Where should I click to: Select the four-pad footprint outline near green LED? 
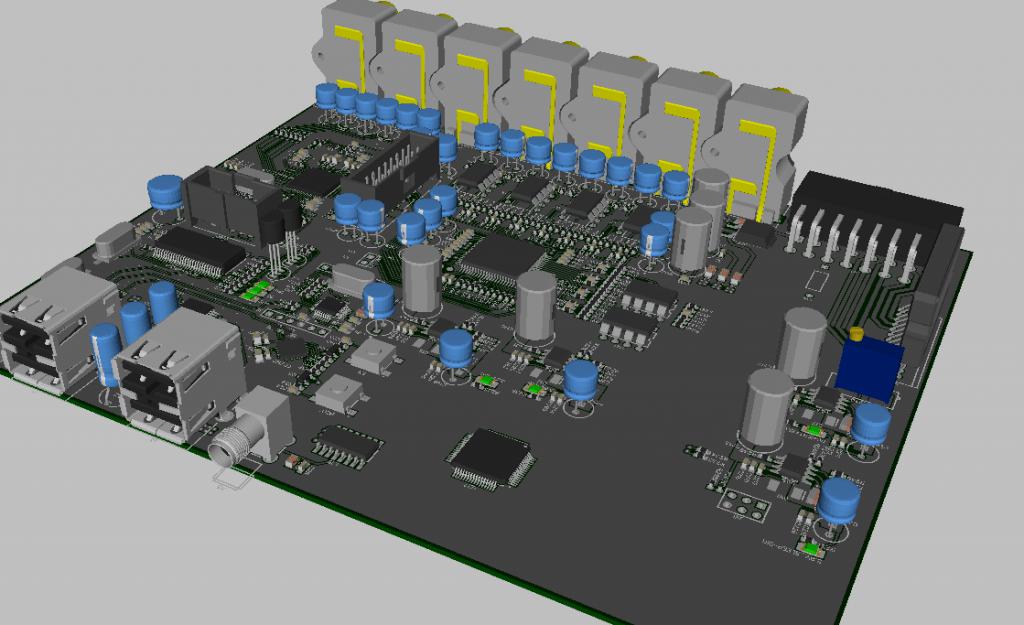click(x=744, y=505)
